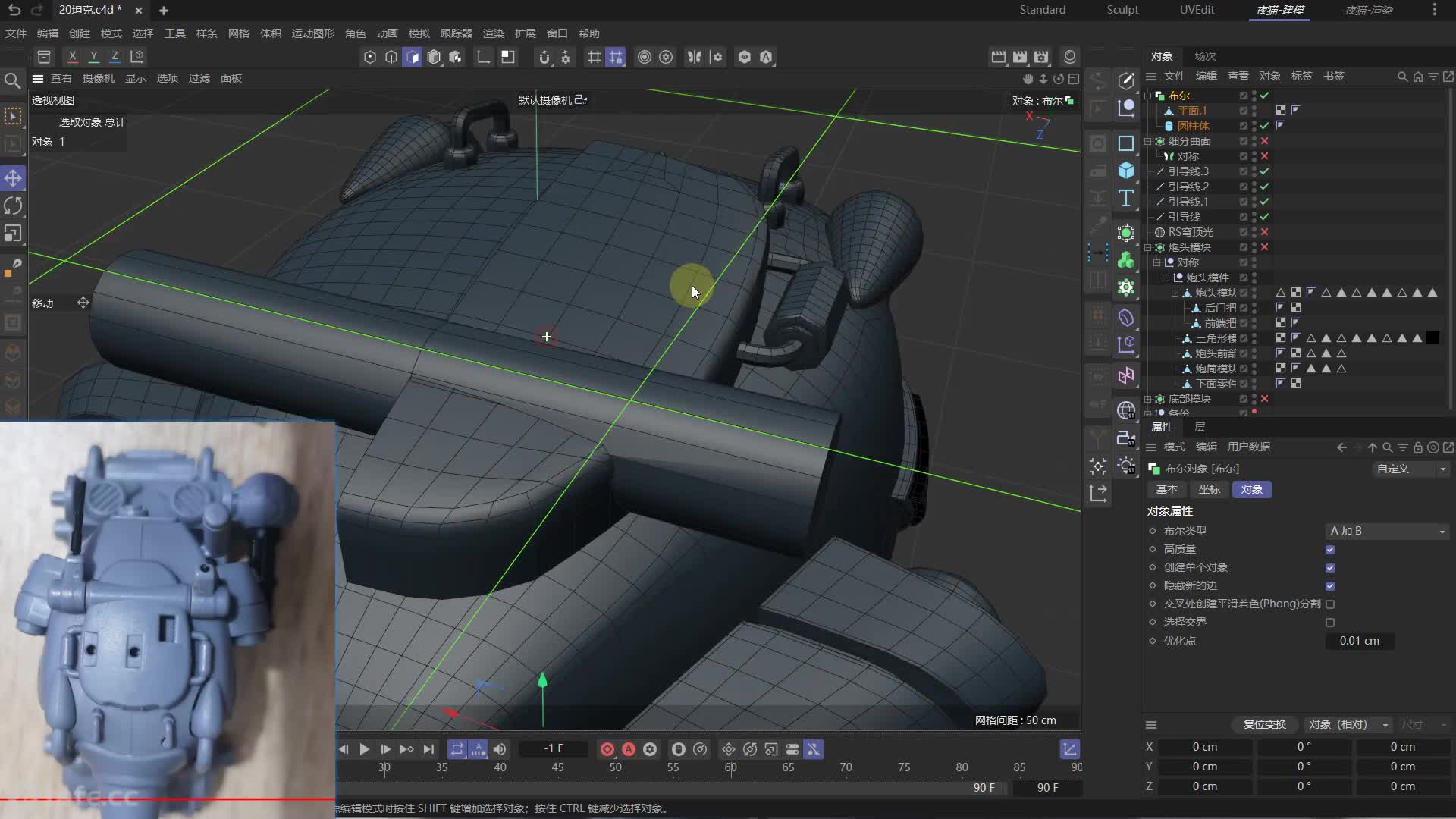Open the 网格 menu
The width and height of the screenshot is (1456, 819).
click(239, 33)
